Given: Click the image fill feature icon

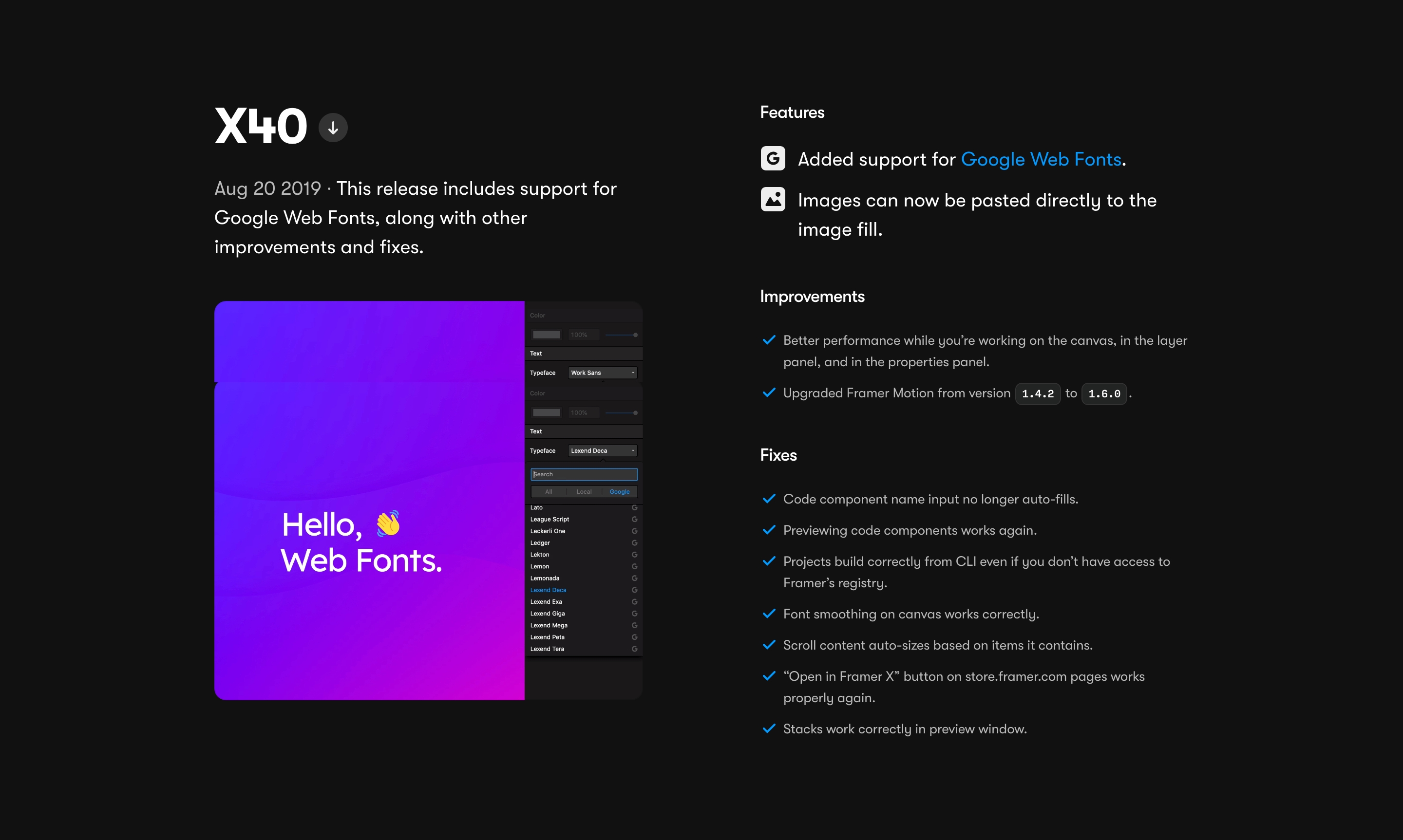Looking at the screenshot, I should point(774,199).
